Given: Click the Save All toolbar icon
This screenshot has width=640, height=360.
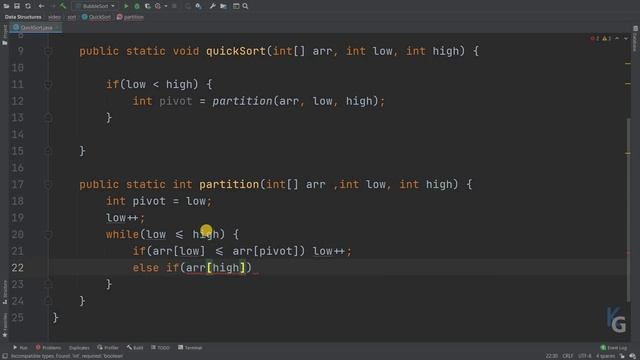Looking at the screenshot, I should pos(17,6).
